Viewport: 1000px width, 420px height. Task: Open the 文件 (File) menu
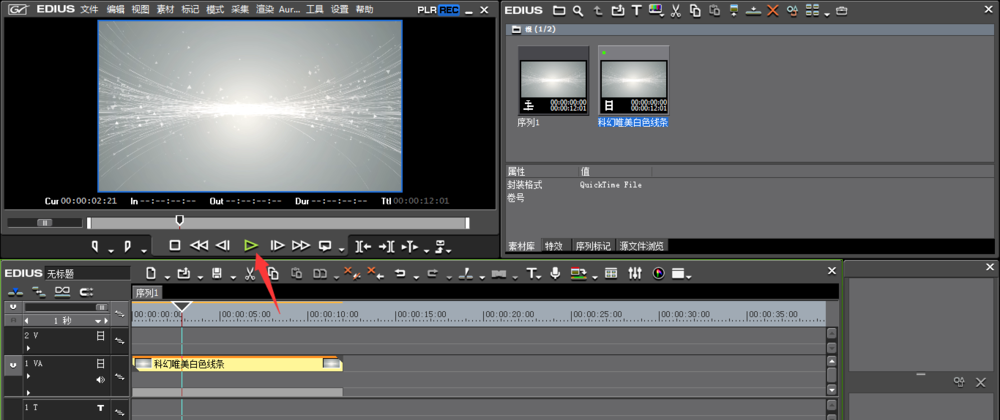point(89,10)
